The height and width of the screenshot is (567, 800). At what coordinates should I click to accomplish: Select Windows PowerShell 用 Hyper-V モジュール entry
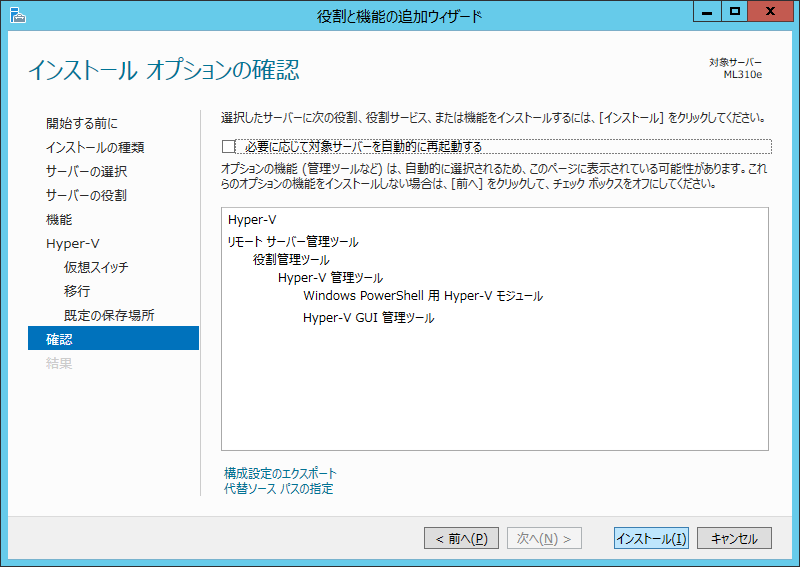pos(422,296)
